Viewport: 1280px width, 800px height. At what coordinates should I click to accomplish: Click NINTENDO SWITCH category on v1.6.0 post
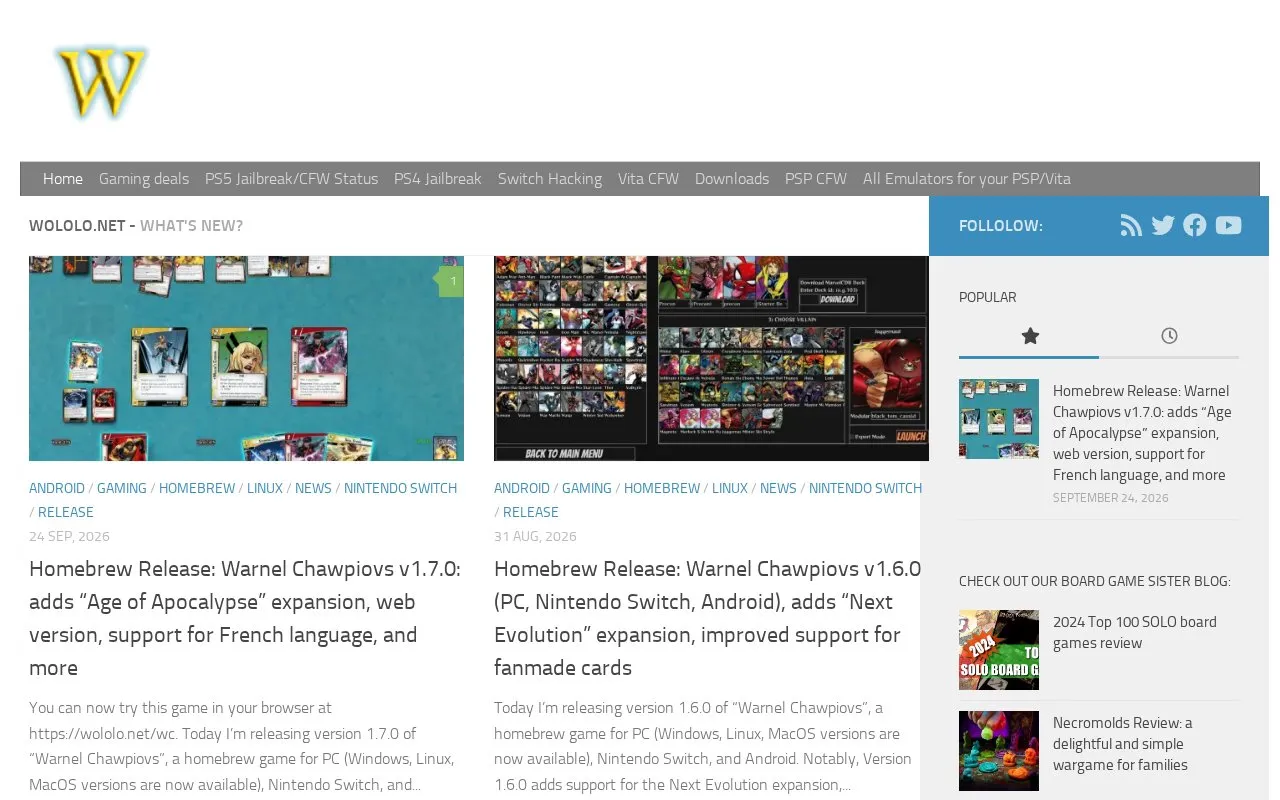[865, 488]
